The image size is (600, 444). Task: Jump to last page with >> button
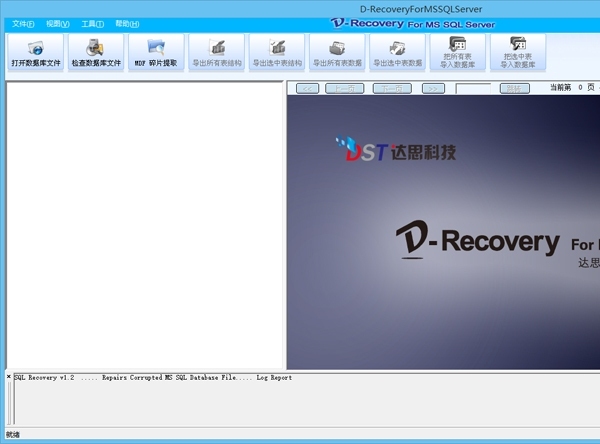click(433, 88)
